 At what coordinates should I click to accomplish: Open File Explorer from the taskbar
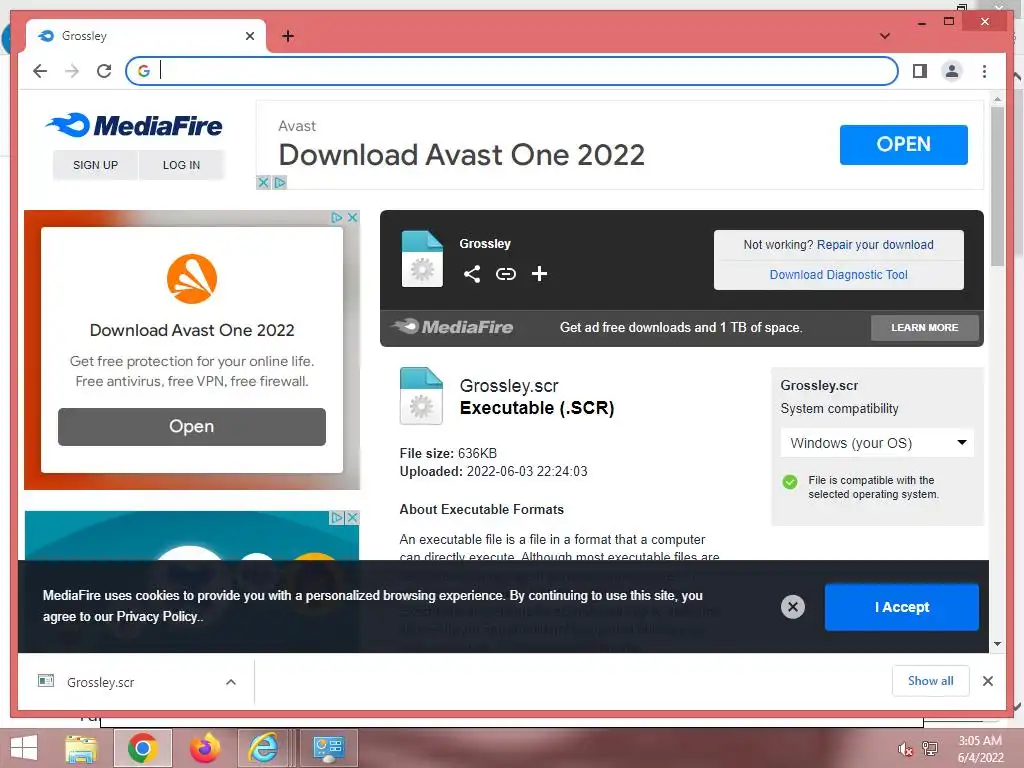pos(81,748)
